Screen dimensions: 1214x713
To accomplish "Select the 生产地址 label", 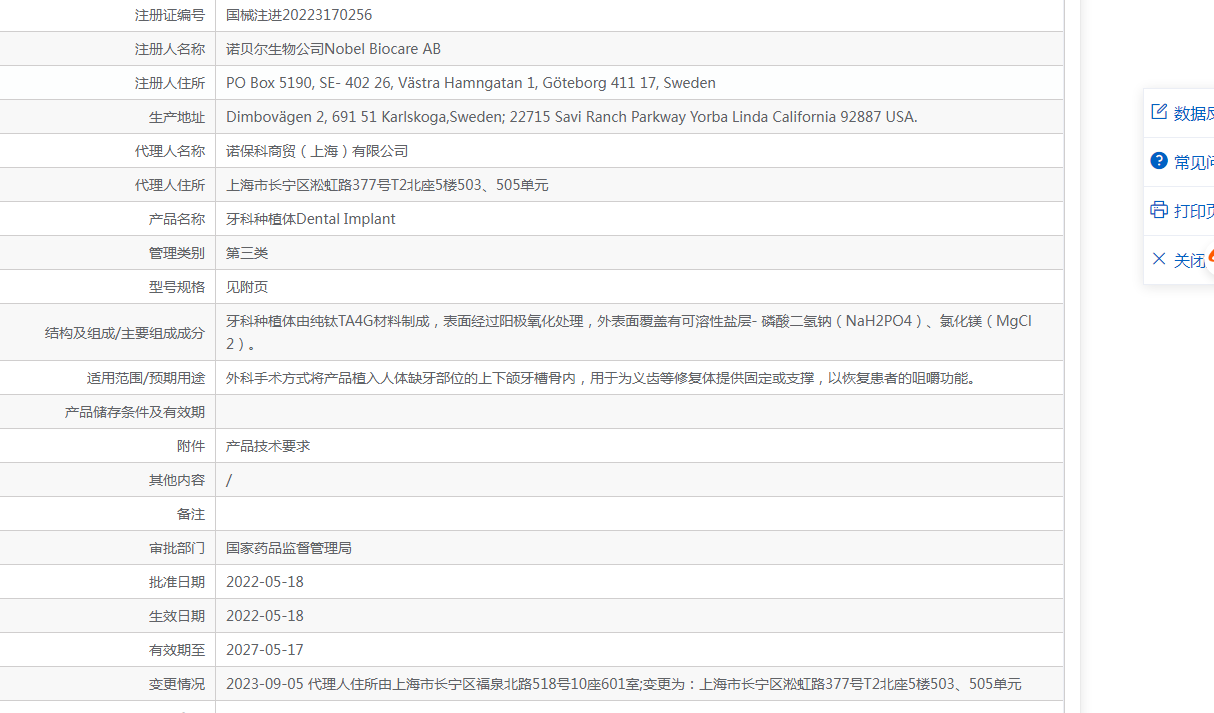I will point(177,117).
